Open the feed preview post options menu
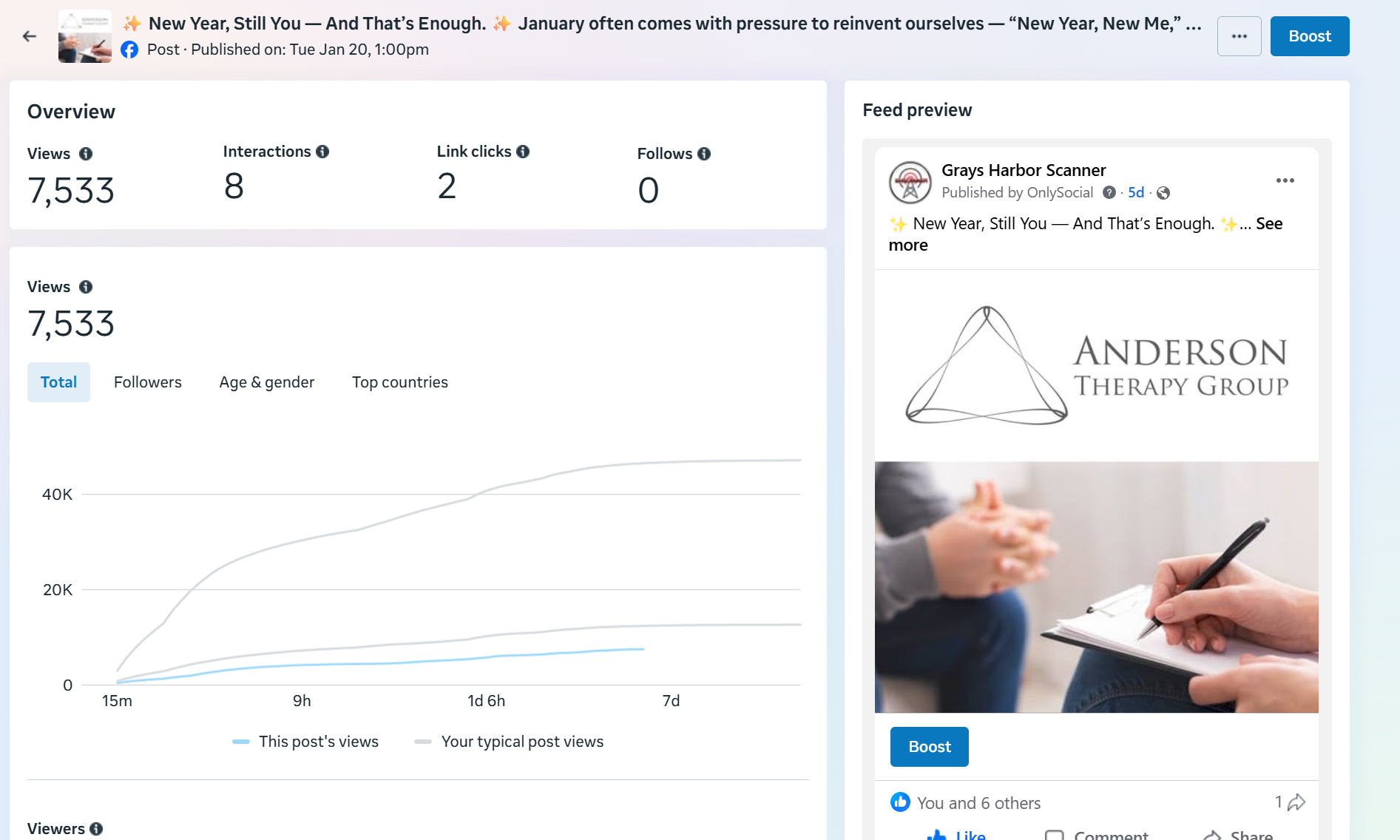 [1285, 181]
